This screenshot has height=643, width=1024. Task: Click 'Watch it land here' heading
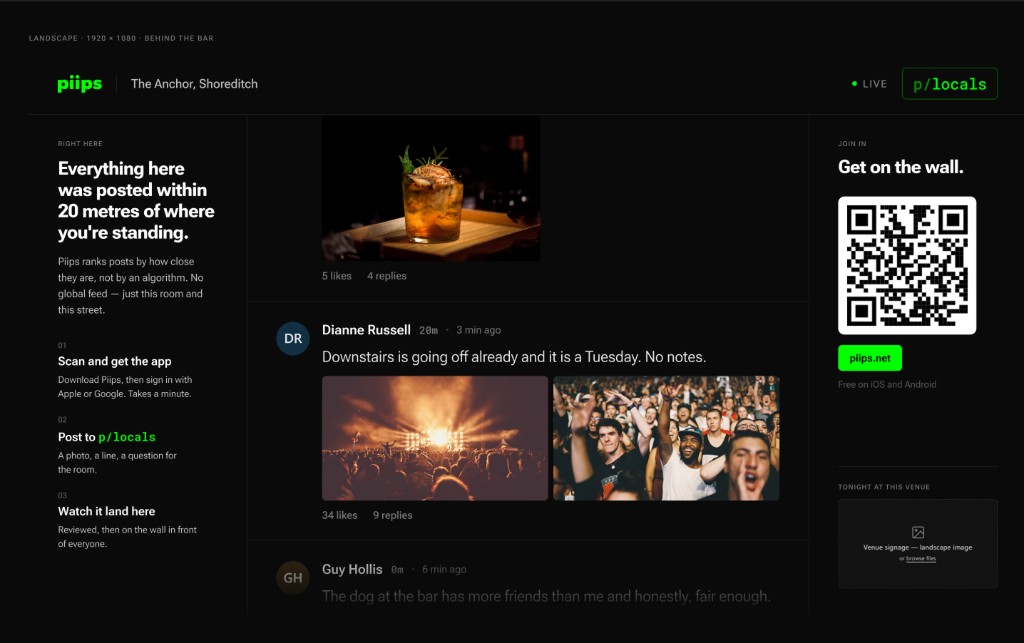[x=106, y=511]
